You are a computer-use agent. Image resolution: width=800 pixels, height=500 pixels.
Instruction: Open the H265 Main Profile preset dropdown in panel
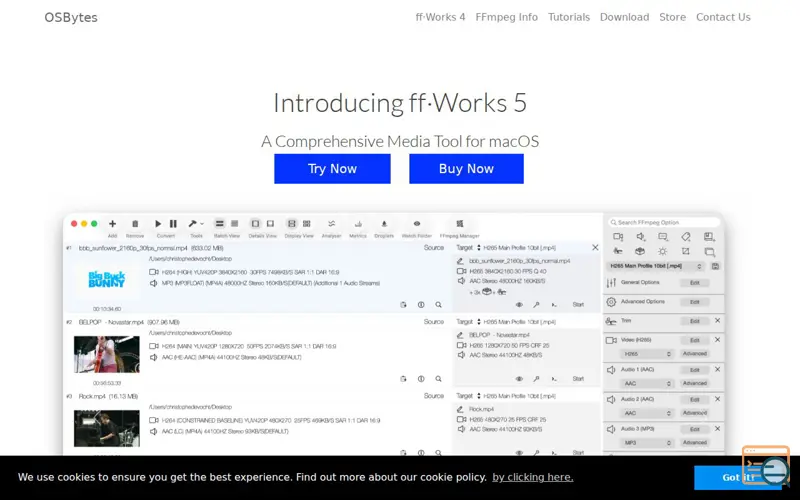click(x=656, y=266)
